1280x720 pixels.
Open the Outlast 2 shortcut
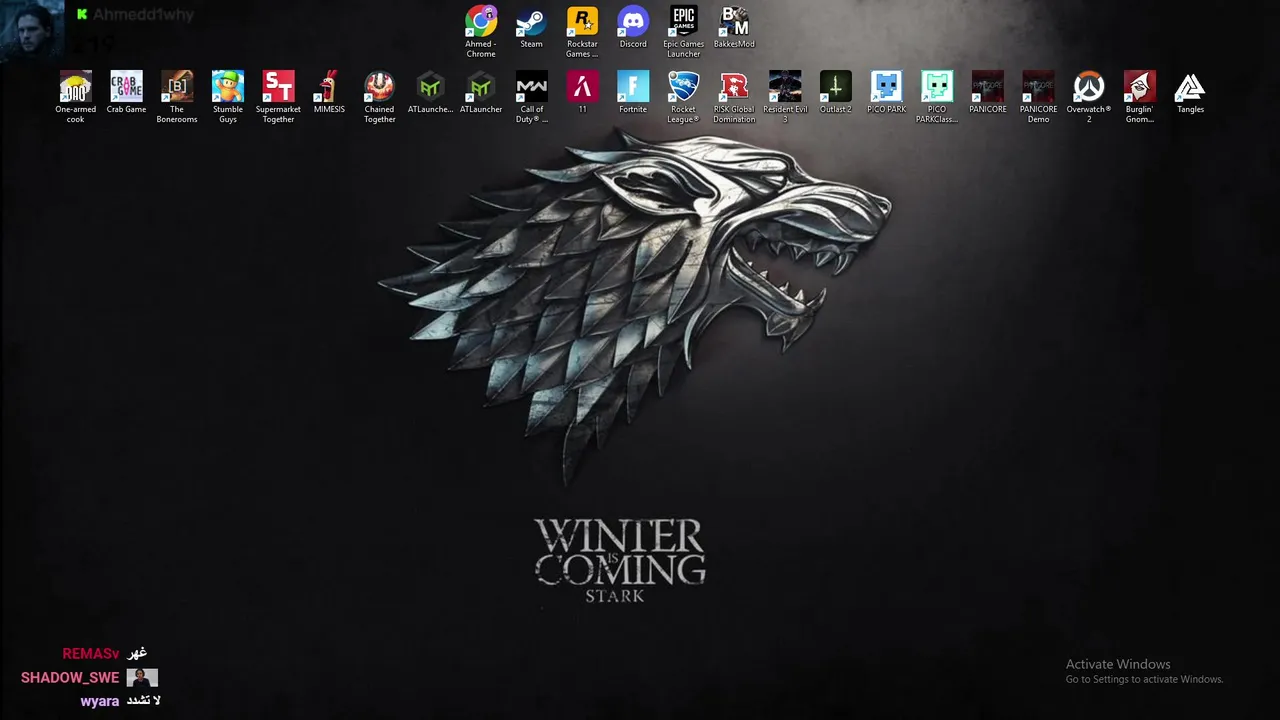coord(835,92)
